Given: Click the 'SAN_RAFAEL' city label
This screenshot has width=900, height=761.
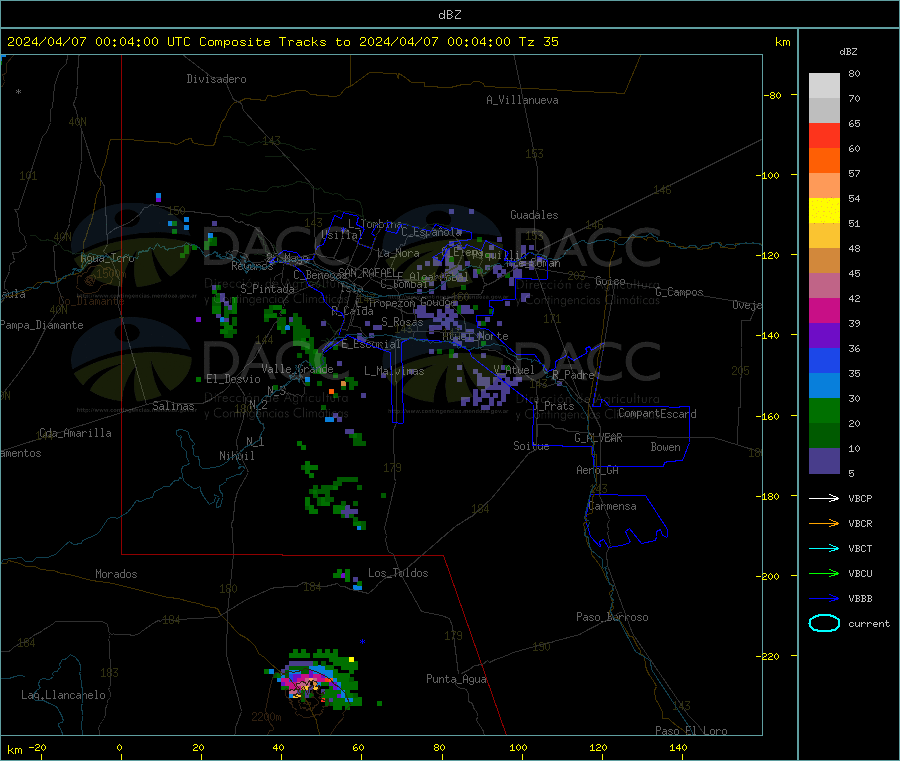Looking at the screenshot, I should point(367,273).
